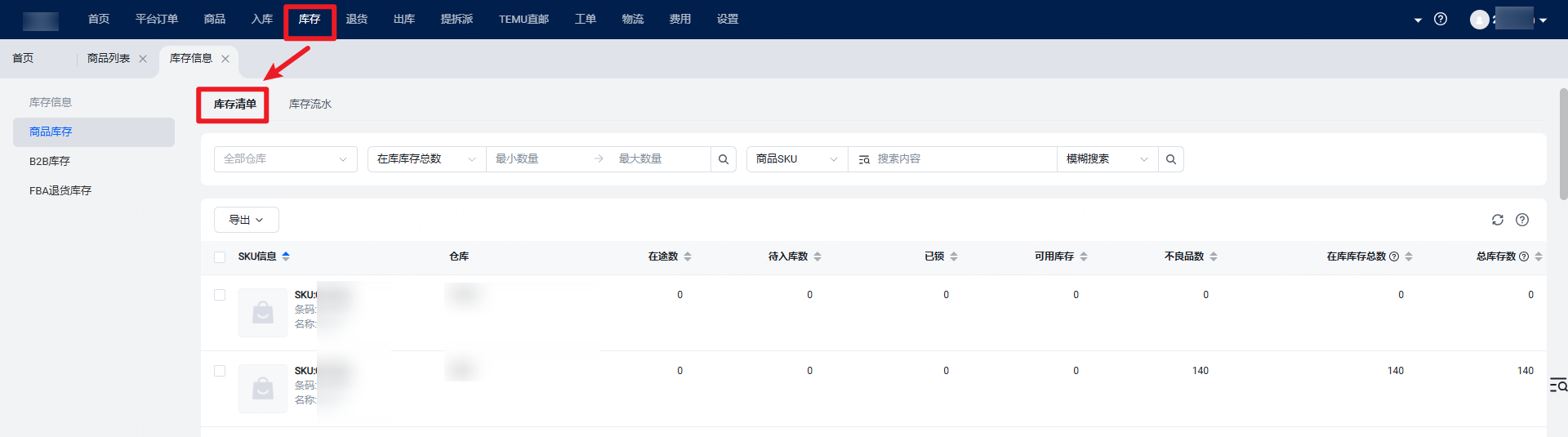
Task: Click search icon next to 最大数量 field
Action: coord(723,159)
